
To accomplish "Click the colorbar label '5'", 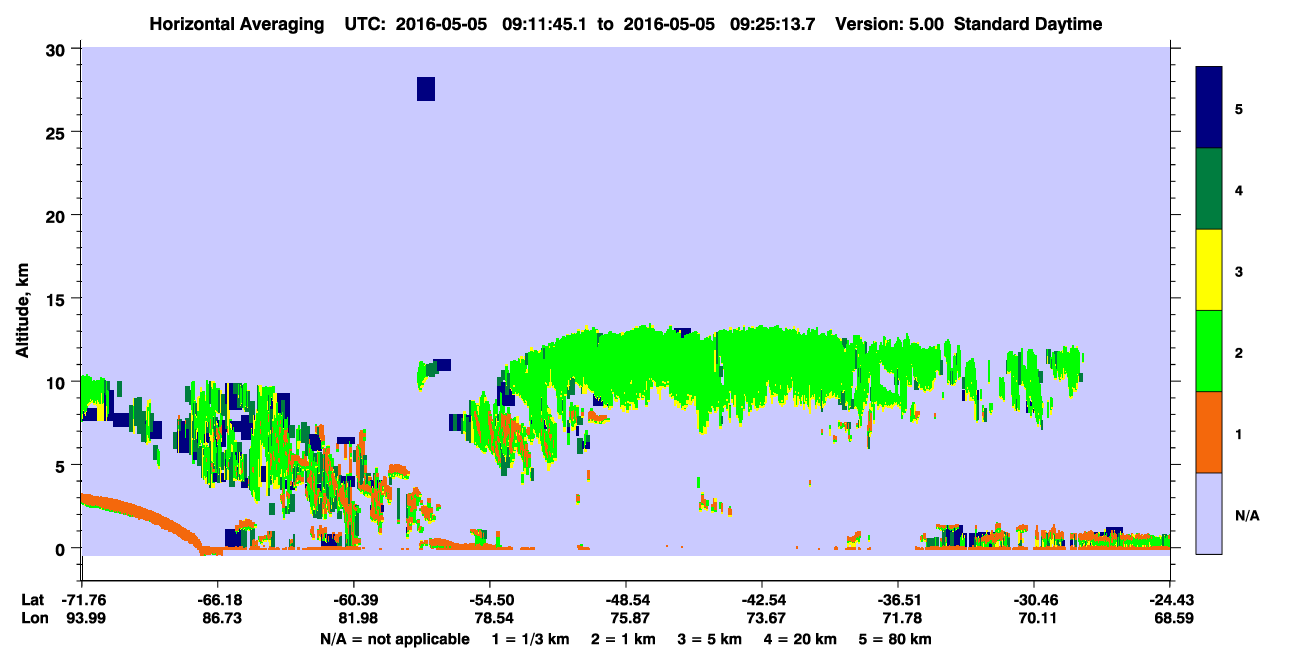I will 1239,108.
